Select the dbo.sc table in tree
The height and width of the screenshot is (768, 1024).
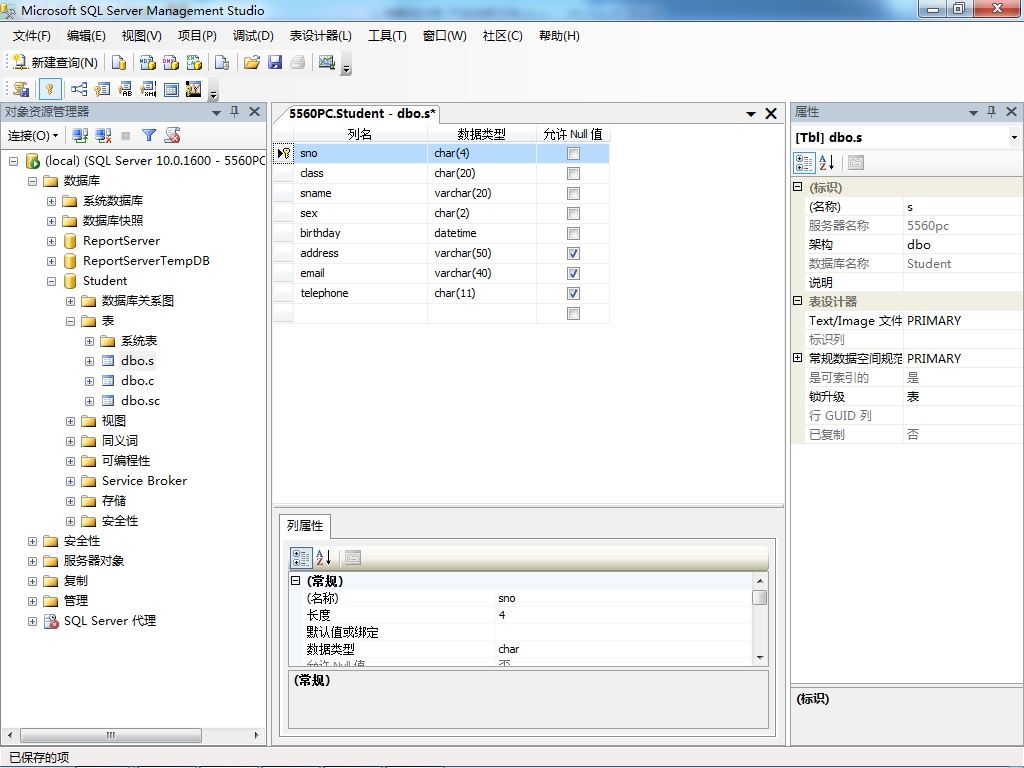[x=140, y=401]
